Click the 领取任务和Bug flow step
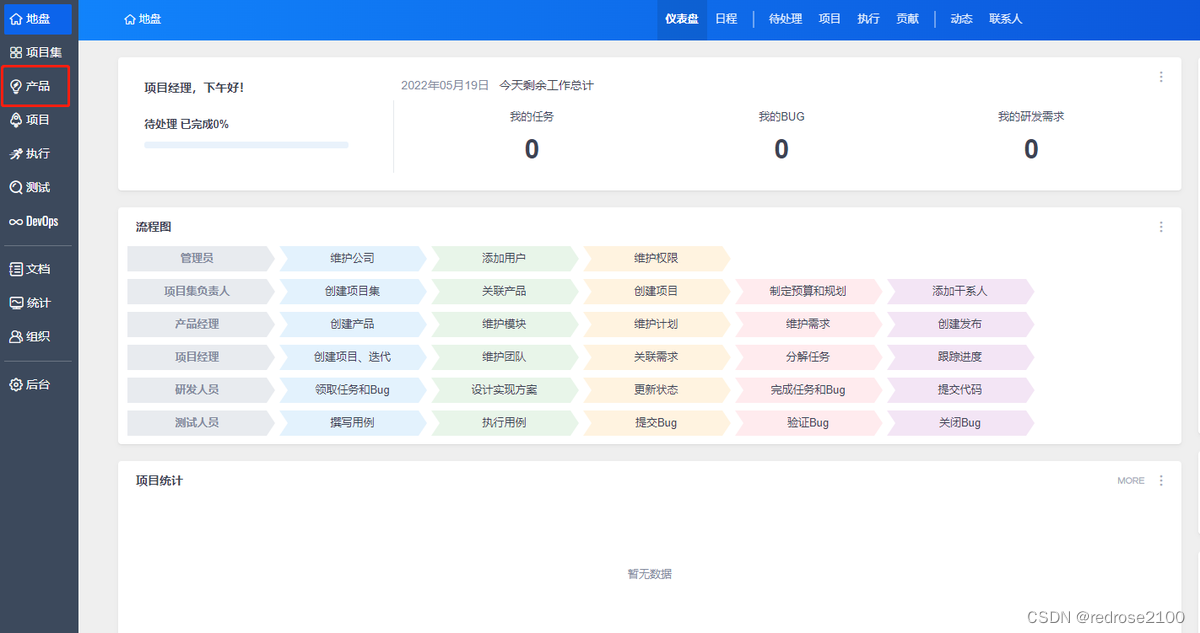1200x633 pixels. coord(353,390)
